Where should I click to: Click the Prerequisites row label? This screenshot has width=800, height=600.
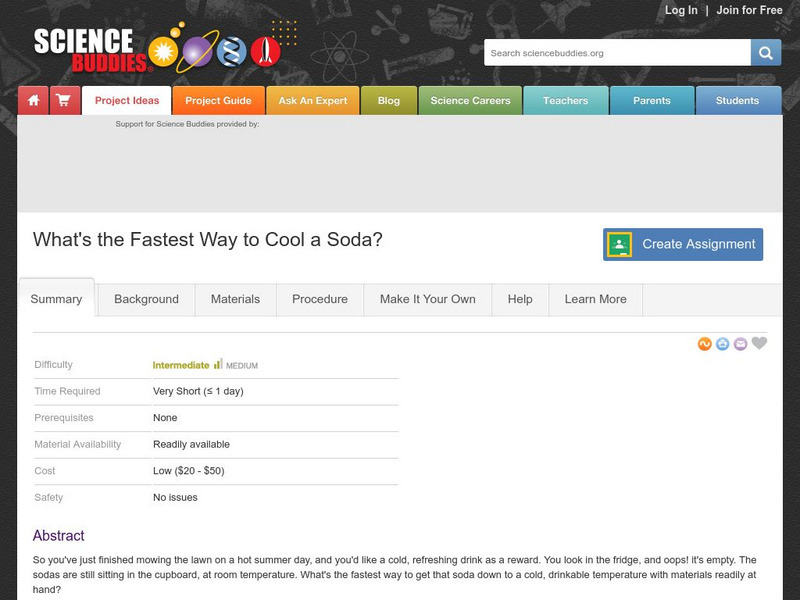click(x=64, y=418)
